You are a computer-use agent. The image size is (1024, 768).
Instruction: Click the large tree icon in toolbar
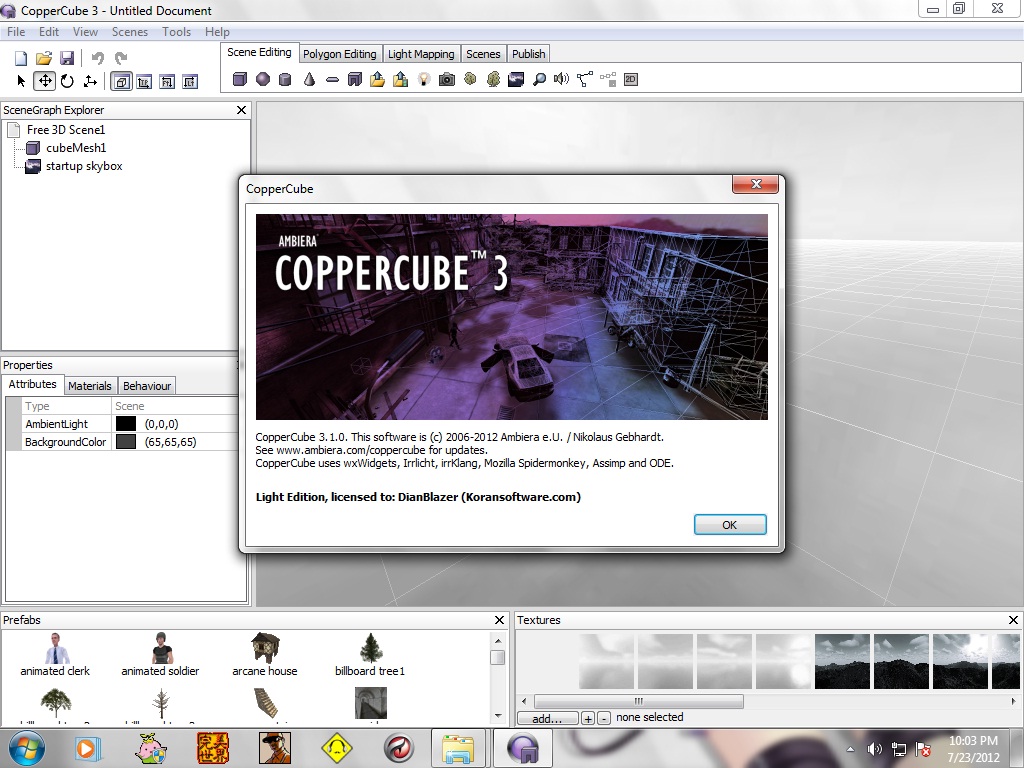[494, 79]
